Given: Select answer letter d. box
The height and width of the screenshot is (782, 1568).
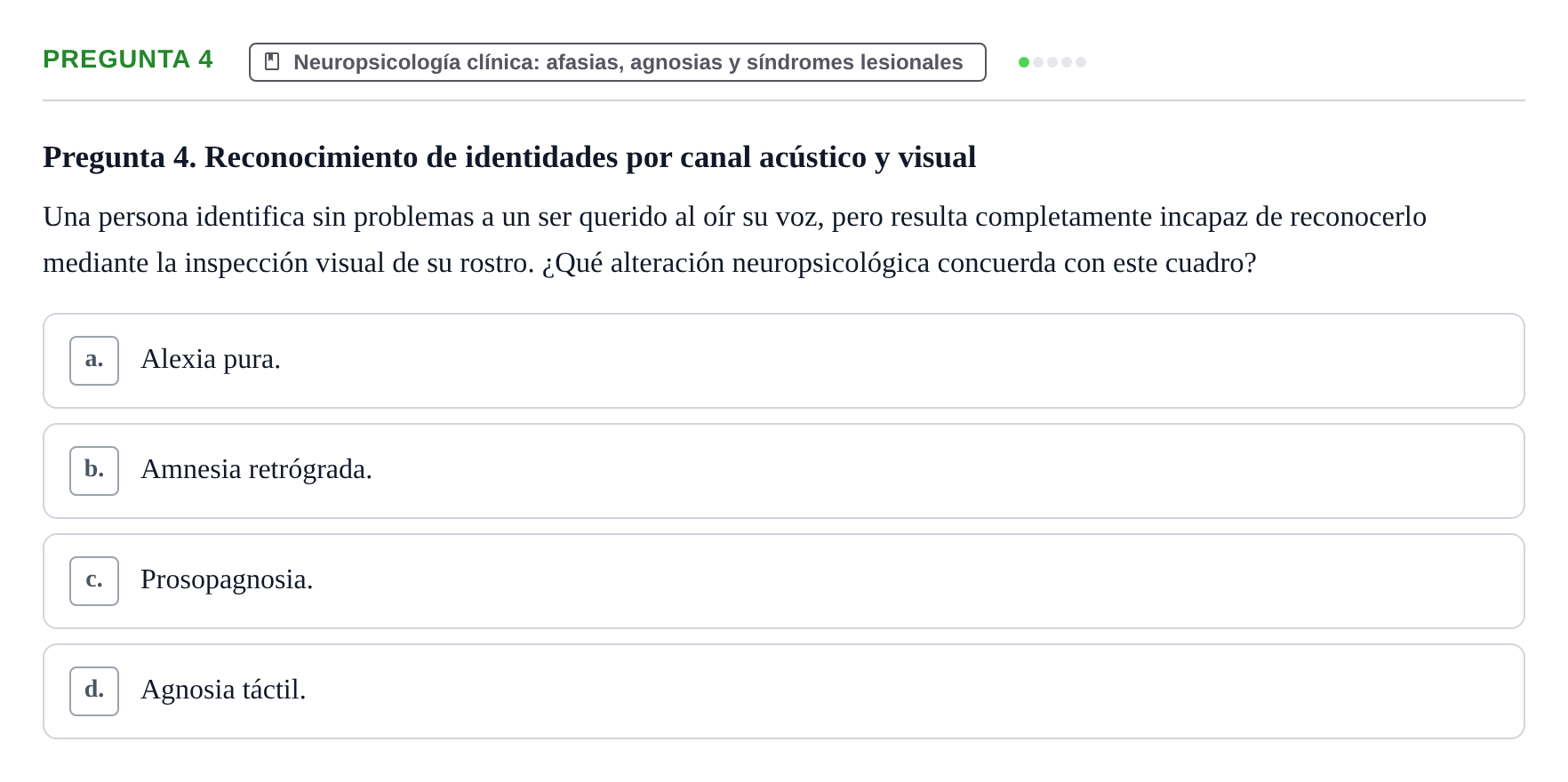Looking at the screenshot, I should point(94,691).
